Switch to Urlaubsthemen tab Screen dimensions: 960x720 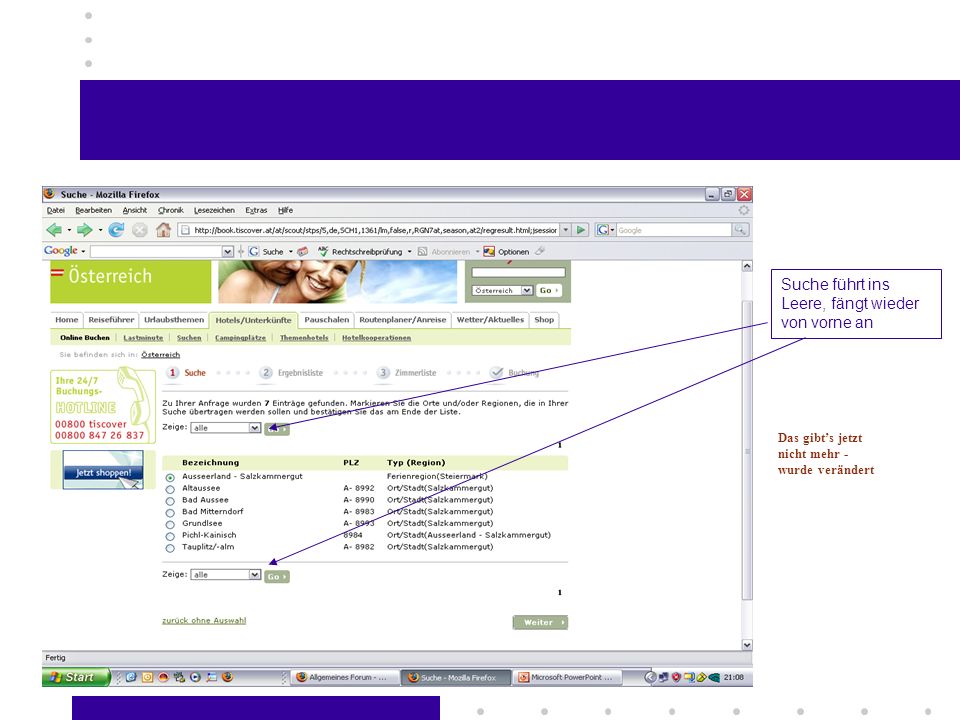click(174, 320)
